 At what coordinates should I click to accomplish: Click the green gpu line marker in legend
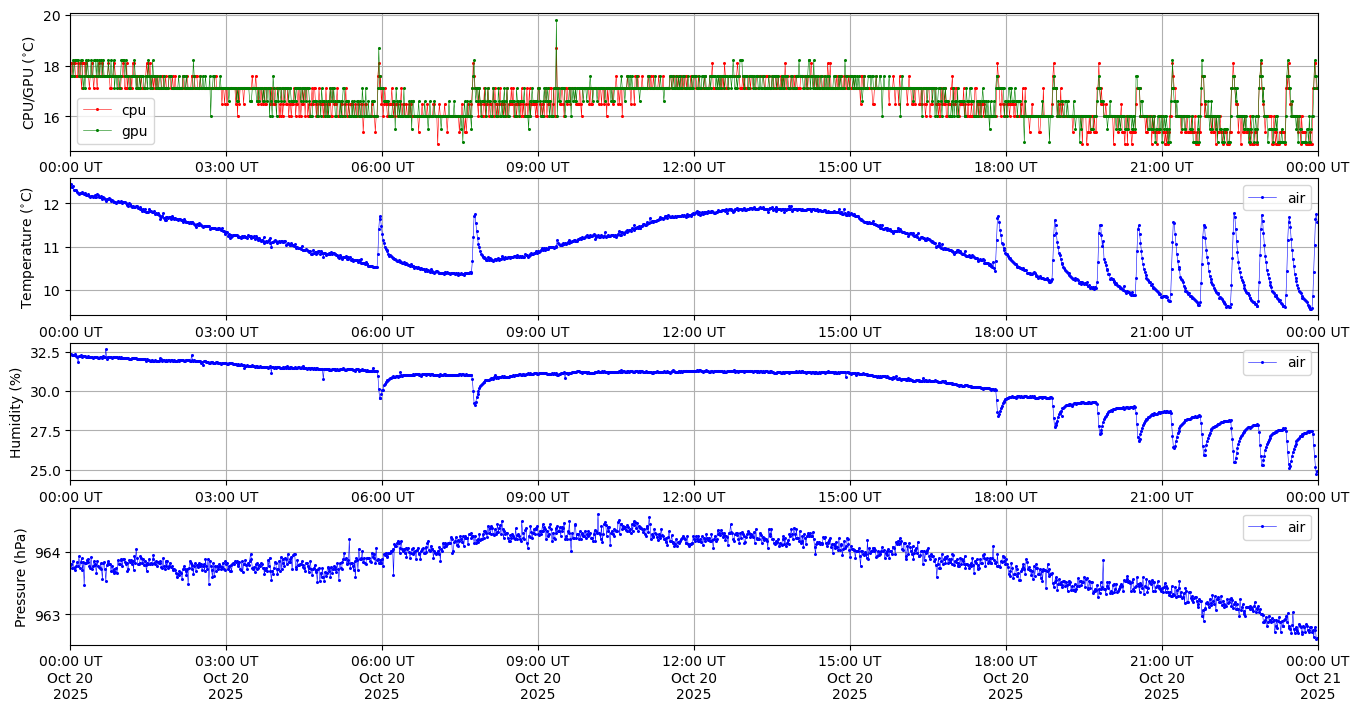tap(97, 130)
